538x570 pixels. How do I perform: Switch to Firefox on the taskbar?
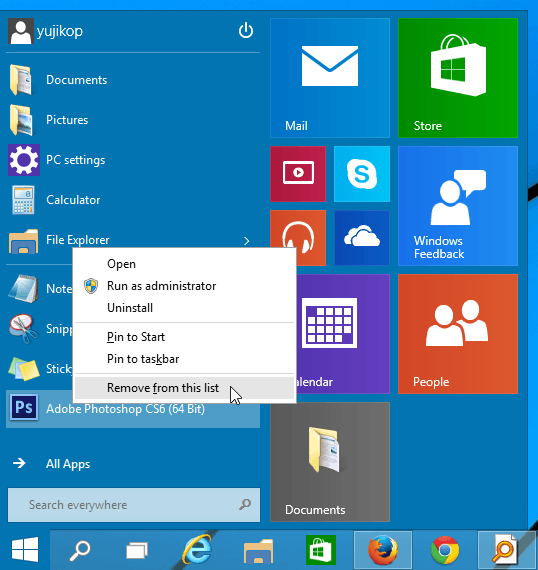tap(382, 550)
